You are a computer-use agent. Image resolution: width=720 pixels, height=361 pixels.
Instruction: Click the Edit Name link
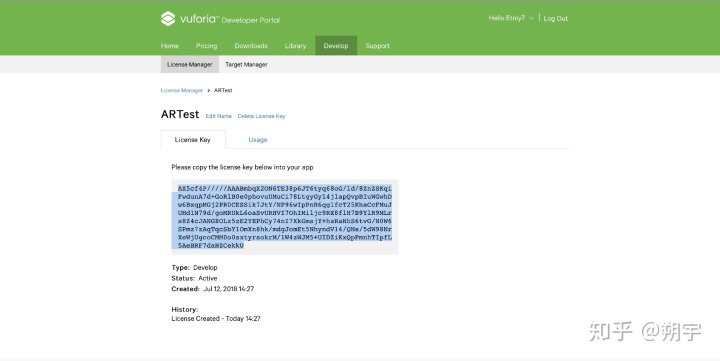pos(219,116)
